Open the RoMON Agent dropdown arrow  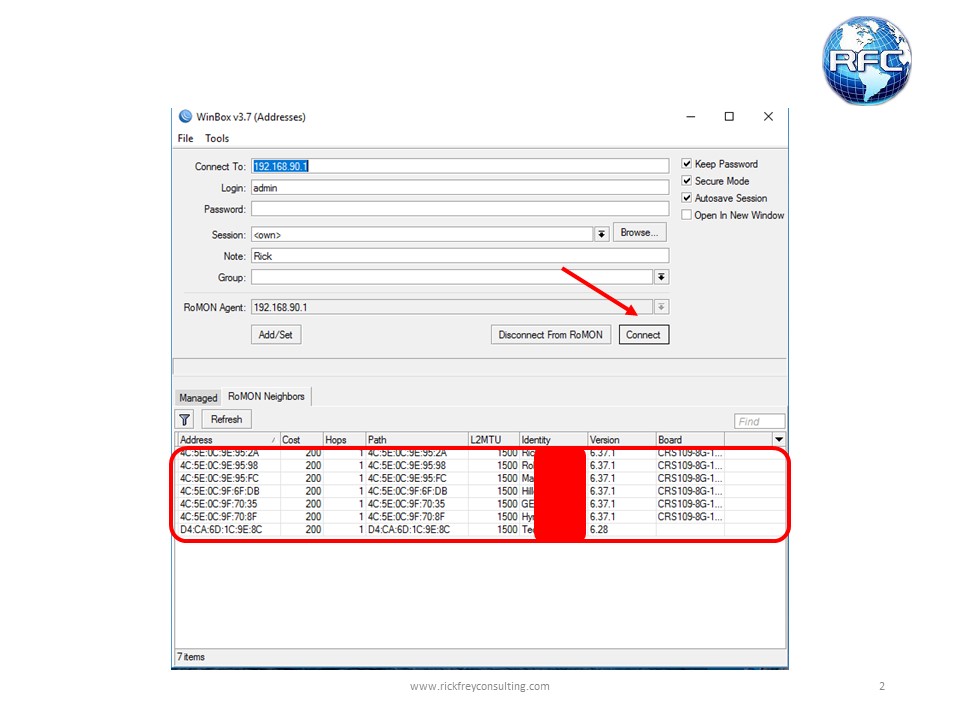(661, 307)
